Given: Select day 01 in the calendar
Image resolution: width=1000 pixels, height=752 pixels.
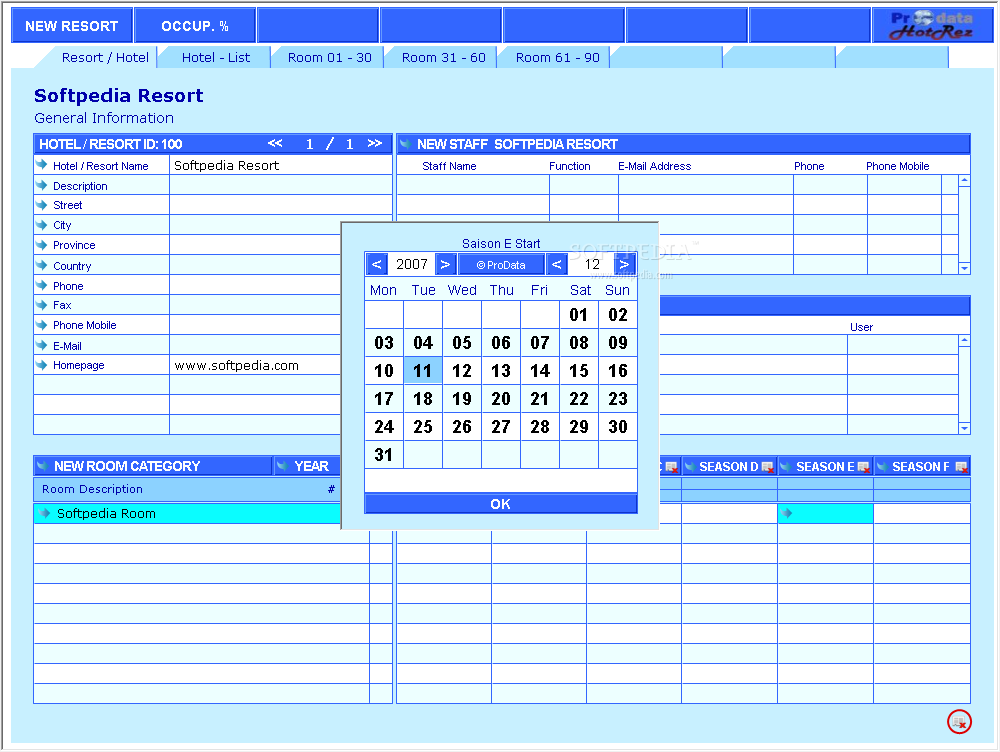Looking at the screenshot, I should tap(578, 314).
